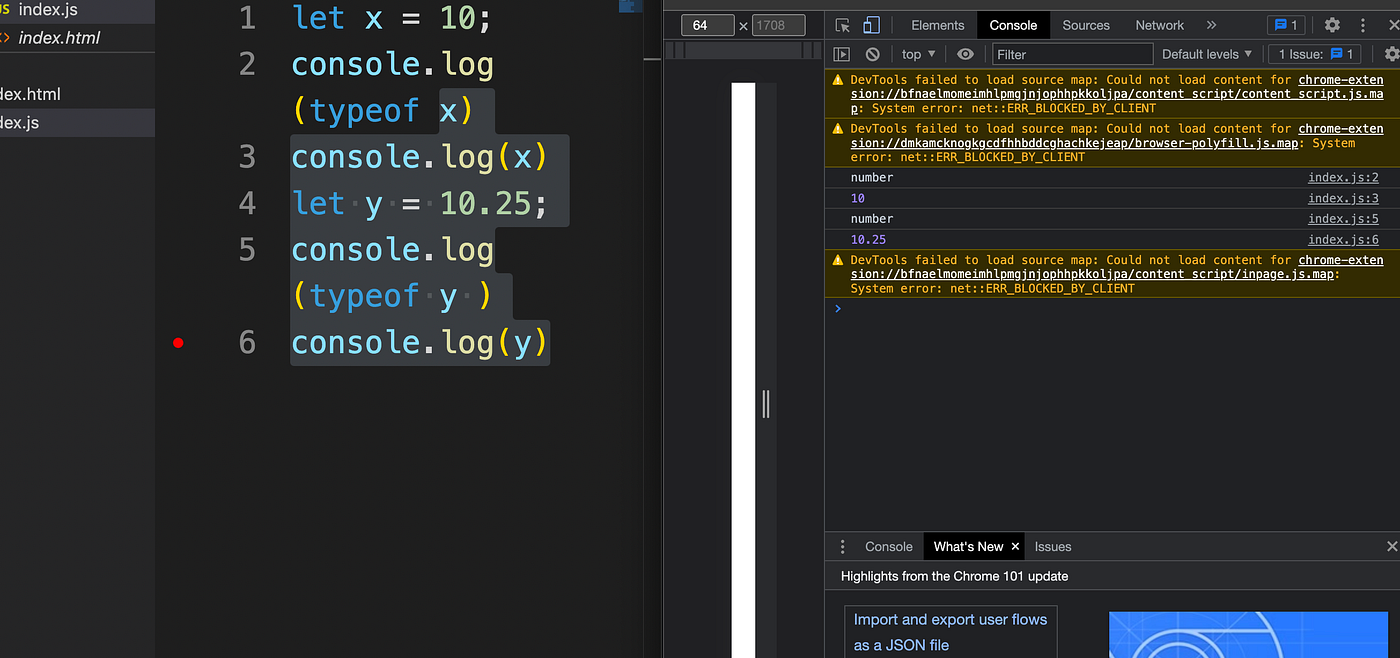Click the 1 Issue button
1400x658 pixels.
(x=1316, y=54)
